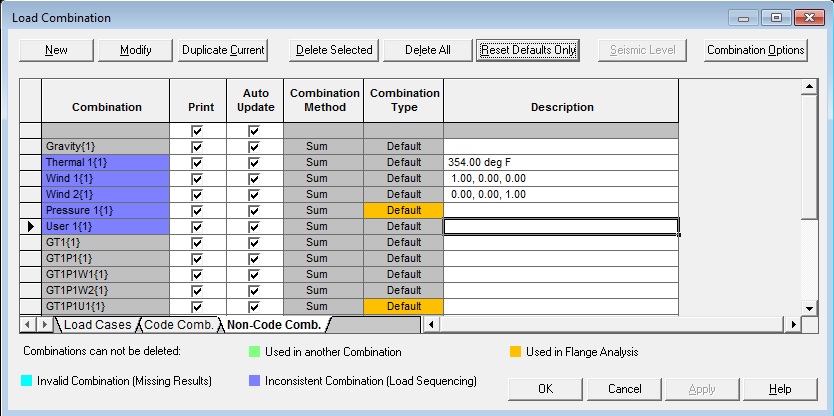Click the Help button
This screenshot has height=416, width=834.
780,389
